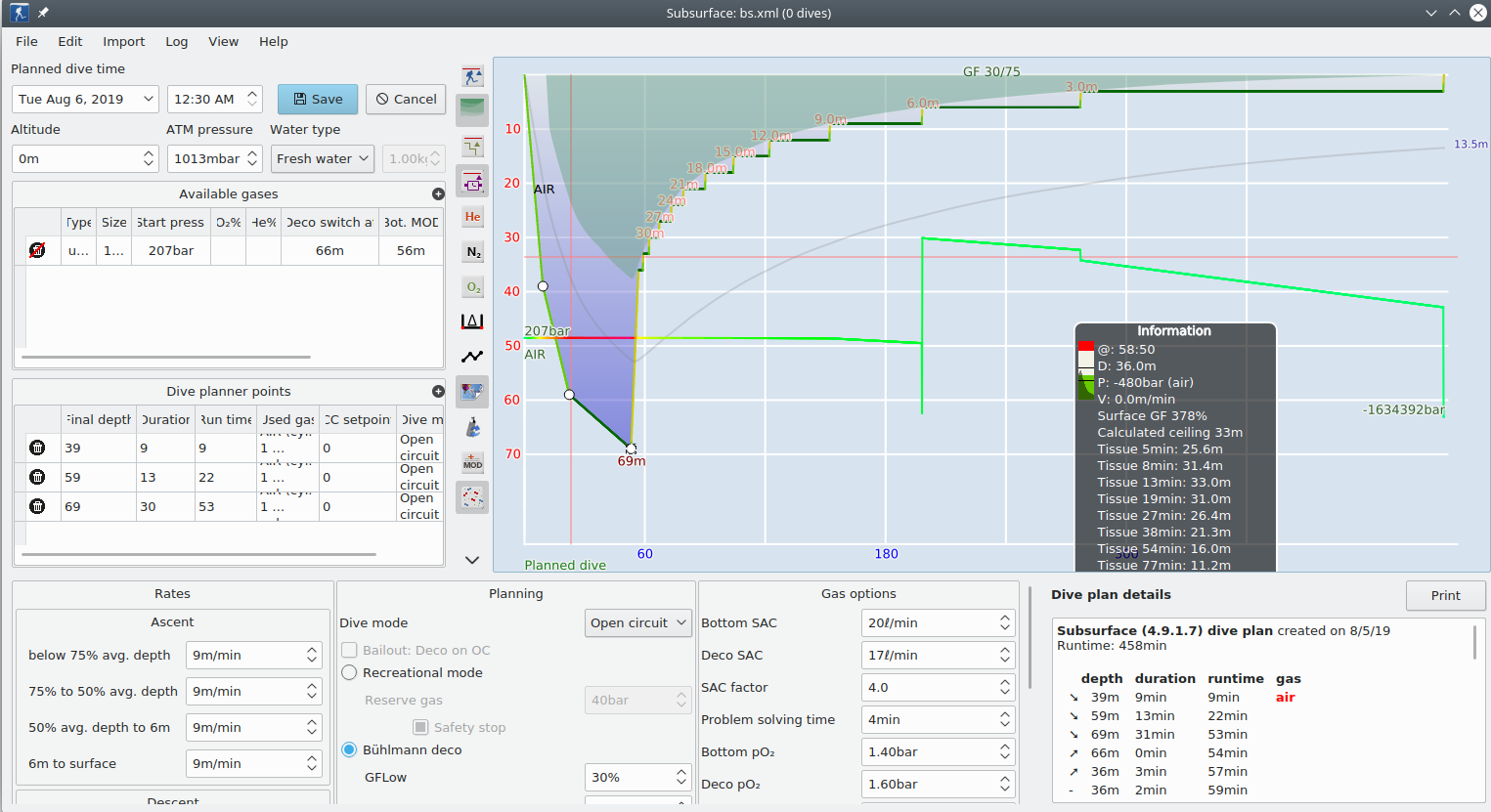1491x812 pixels.
Task: Show dive photos on the profile
Action: pyautogui.click(x=472, y=392)
